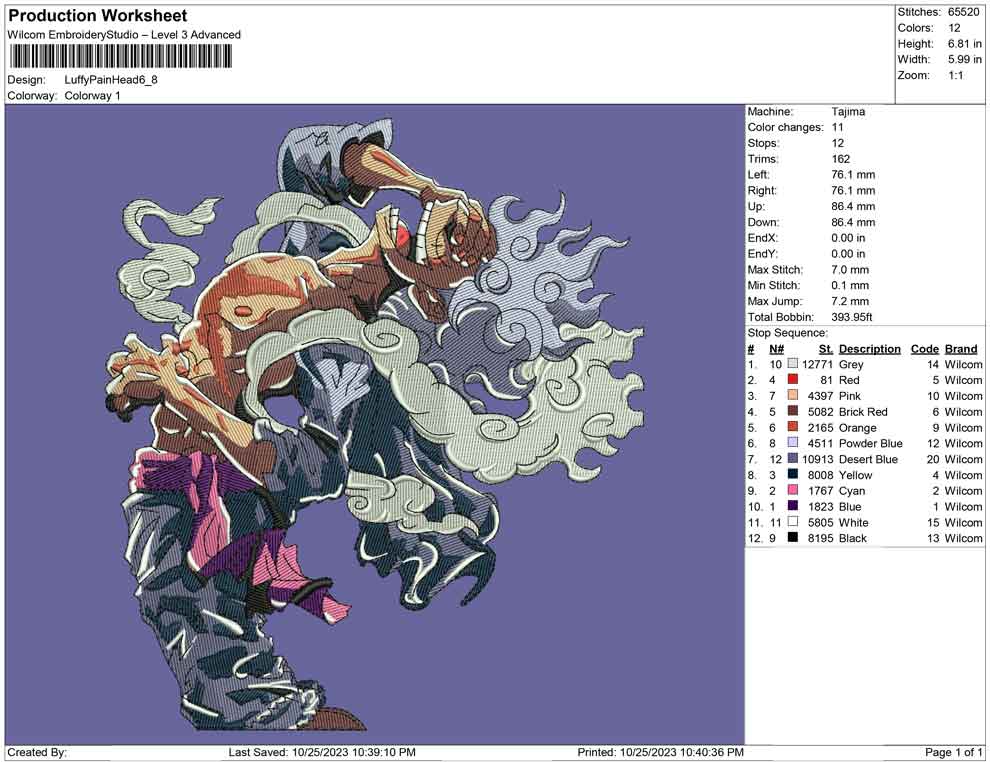The height and width of the screenshot is (762, 990).
Task: Click the stitch count '12771' for Grey
Action: [x=818, y=364]
